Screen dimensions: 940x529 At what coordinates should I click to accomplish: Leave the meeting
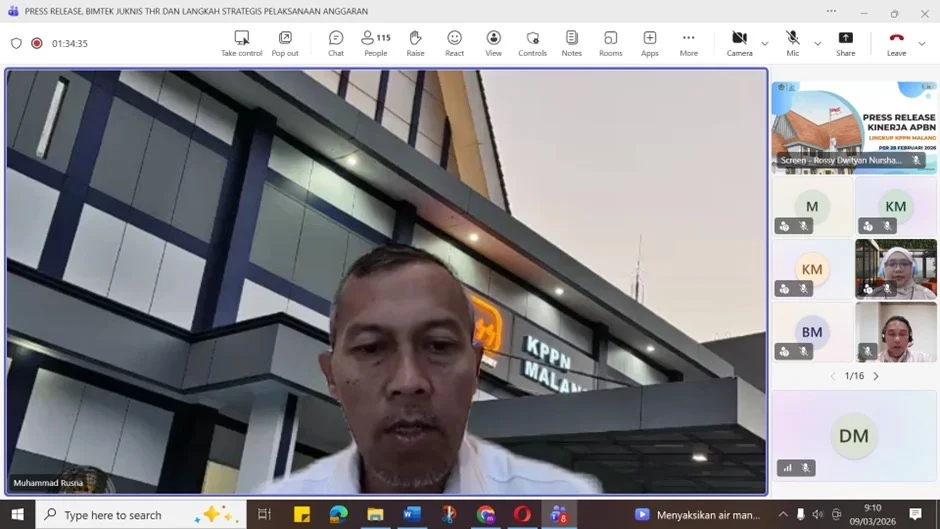[896, 43]
